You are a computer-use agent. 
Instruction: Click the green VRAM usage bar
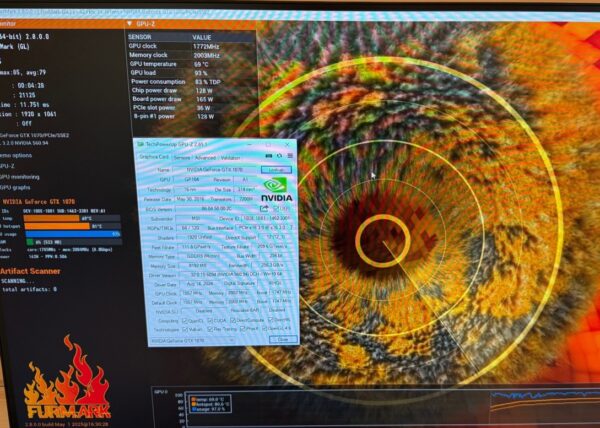(x=30, y=242)
